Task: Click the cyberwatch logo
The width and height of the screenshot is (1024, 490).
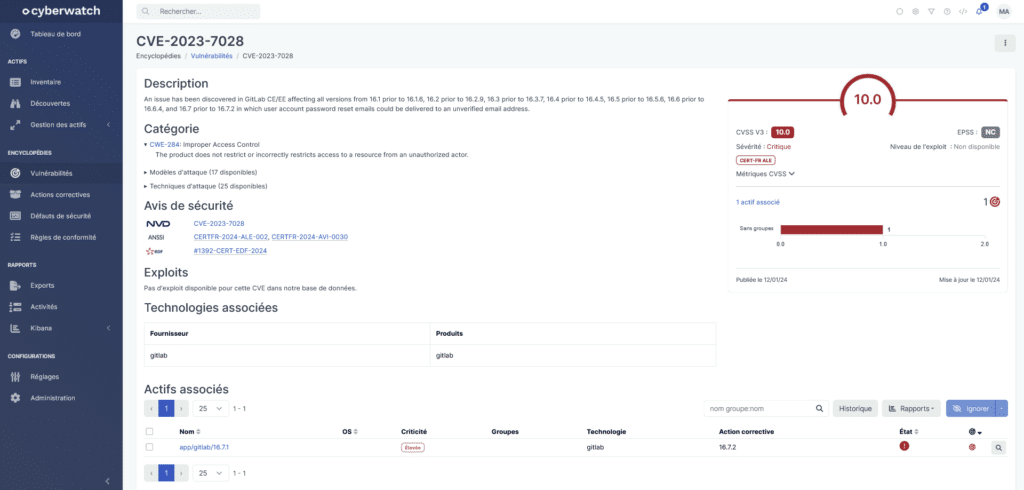Action: click(59, 11)
